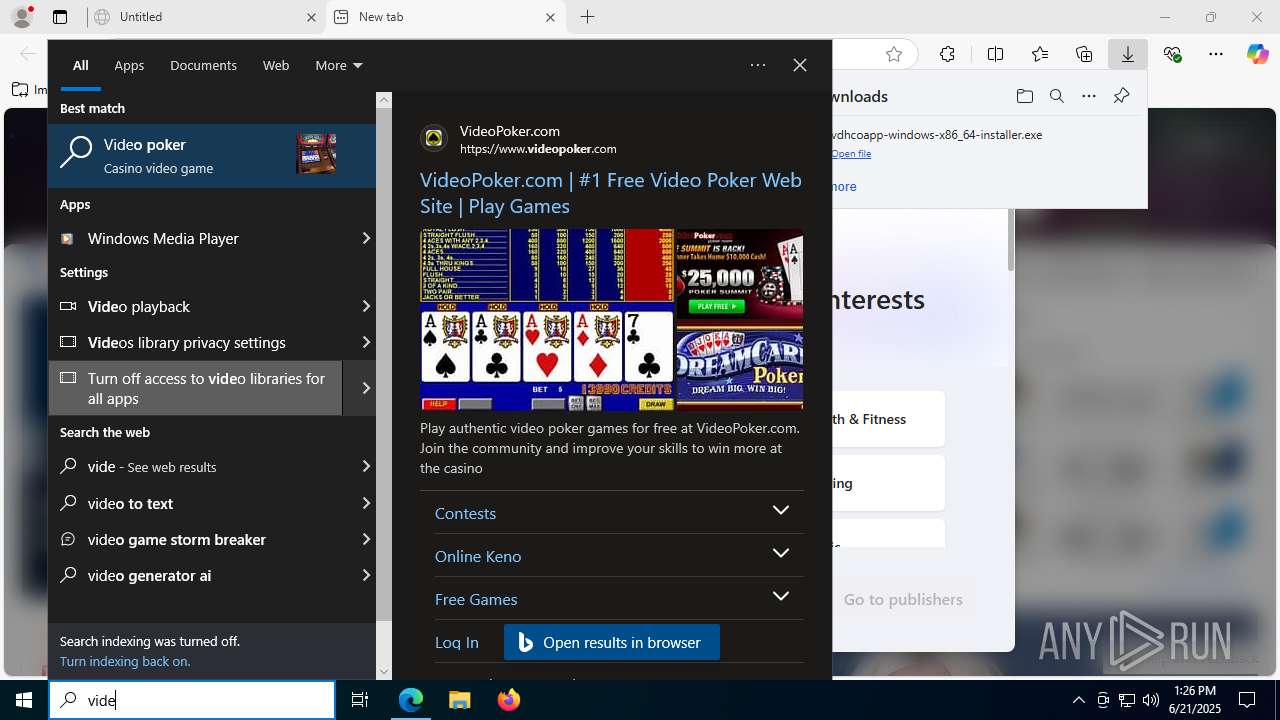Select the All search filter

(81, 65)
